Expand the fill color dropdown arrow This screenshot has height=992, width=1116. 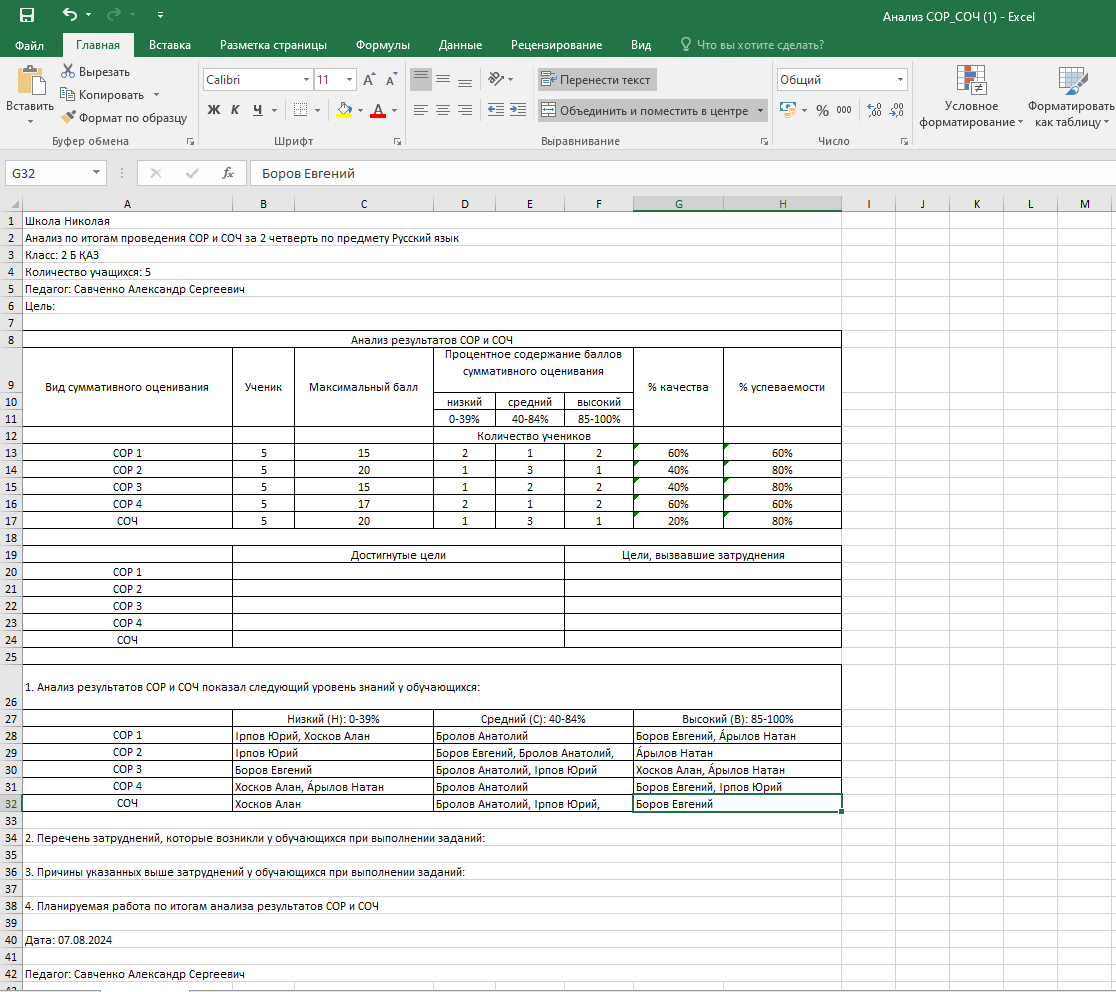(360, 110)
